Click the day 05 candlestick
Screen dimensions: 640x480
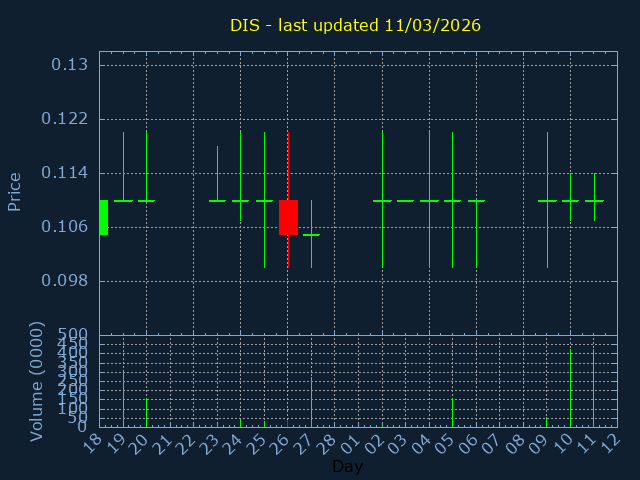point(452,200)
